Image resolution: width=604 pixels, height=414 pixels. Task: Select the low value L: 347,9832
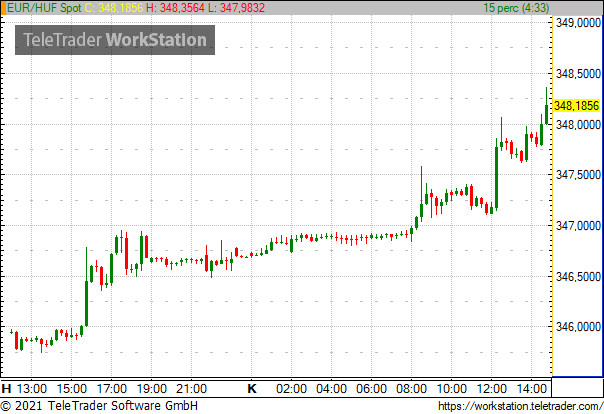[x=237, y=8]
